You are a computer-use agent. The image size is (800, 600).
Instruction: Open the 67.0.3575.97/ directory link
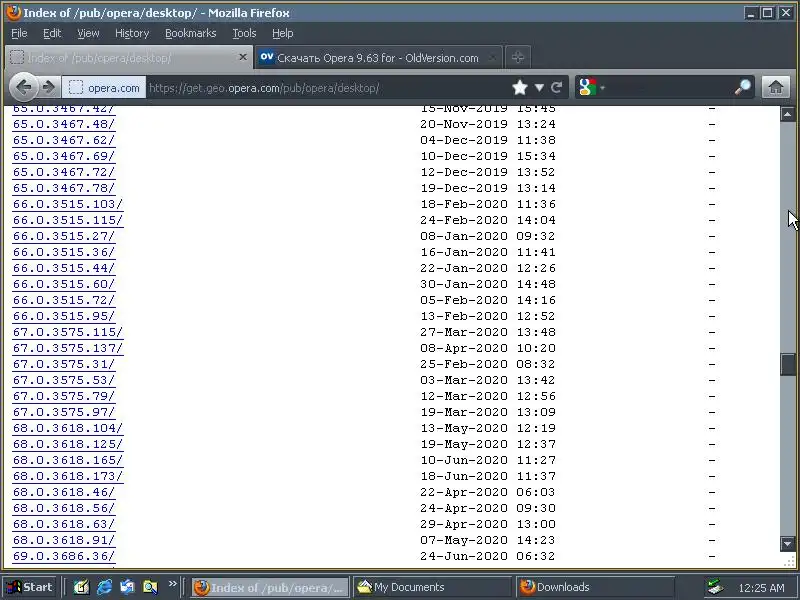pyautogui.click(x=64, y=412)
